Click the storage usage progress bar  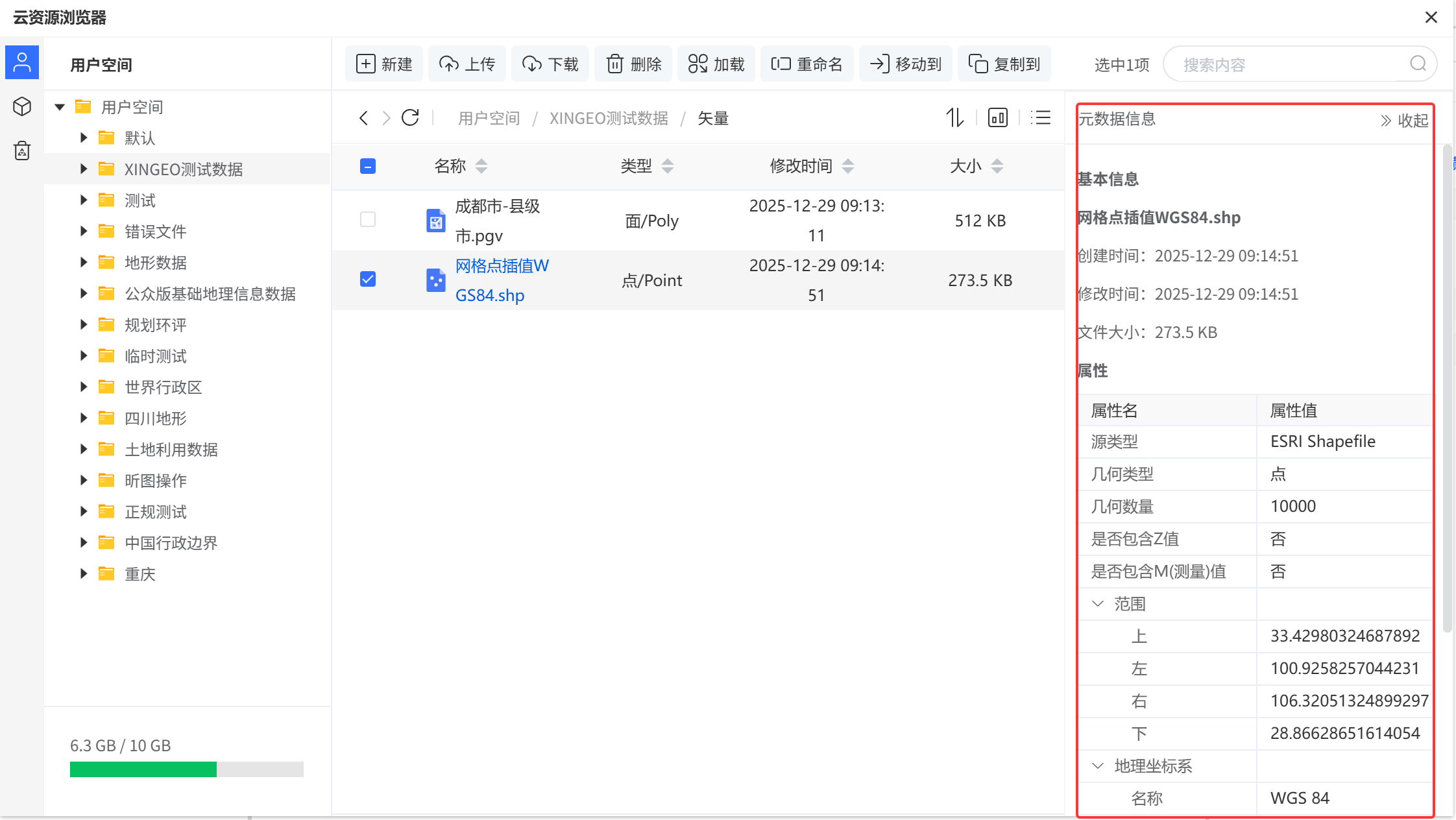click(x=187, y=769)
